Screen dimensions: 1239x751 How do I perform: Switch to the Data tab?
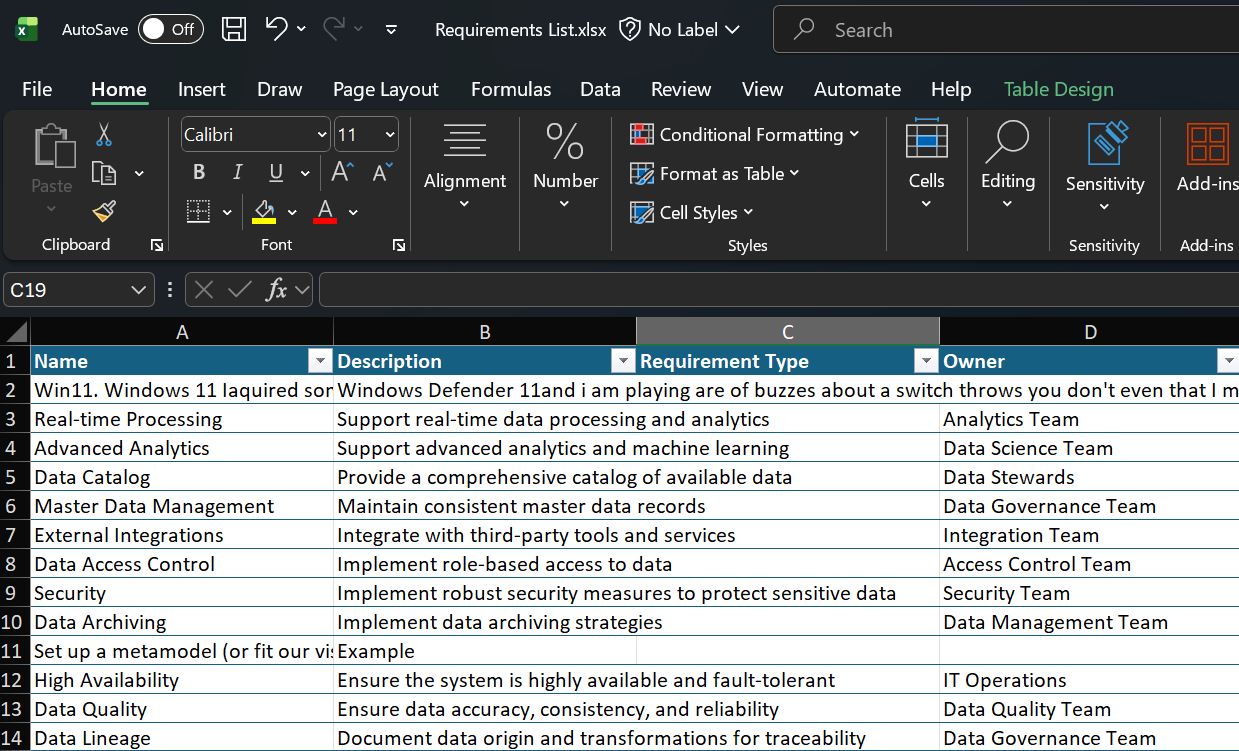pos(600,89)
